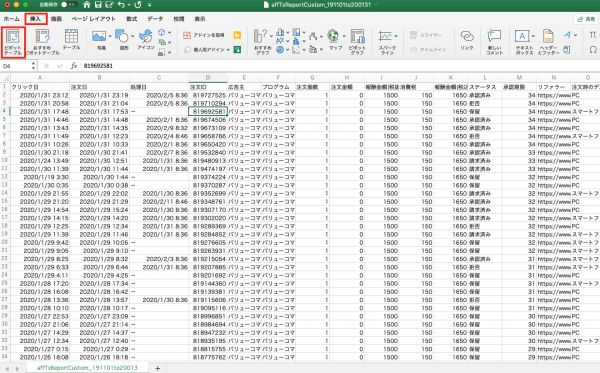Click the 注文ID header cell
600x373 pixels.
[x=208, y=87]
